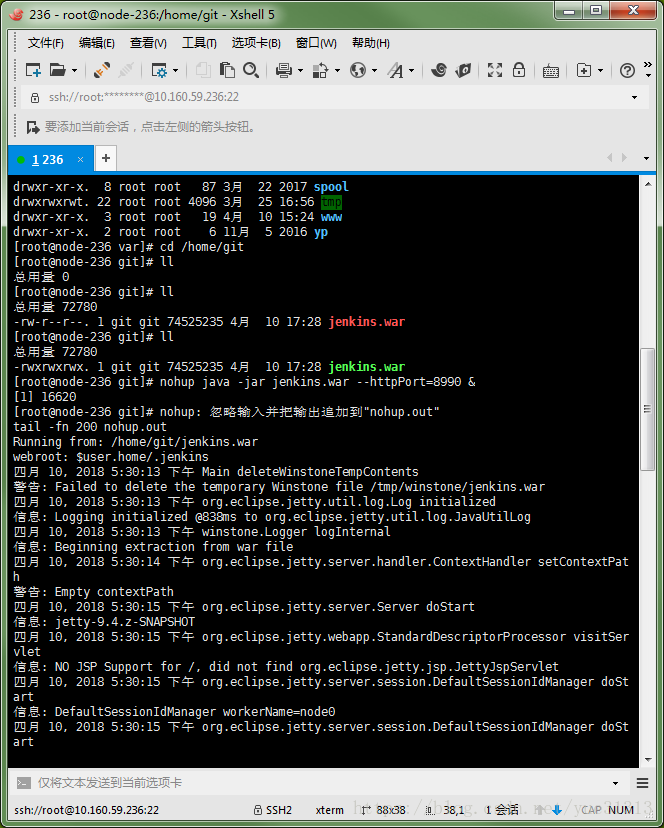Click the SSH2 status bar entry
The width and height of the screenshot is (664, 828).
click(273, 810)
